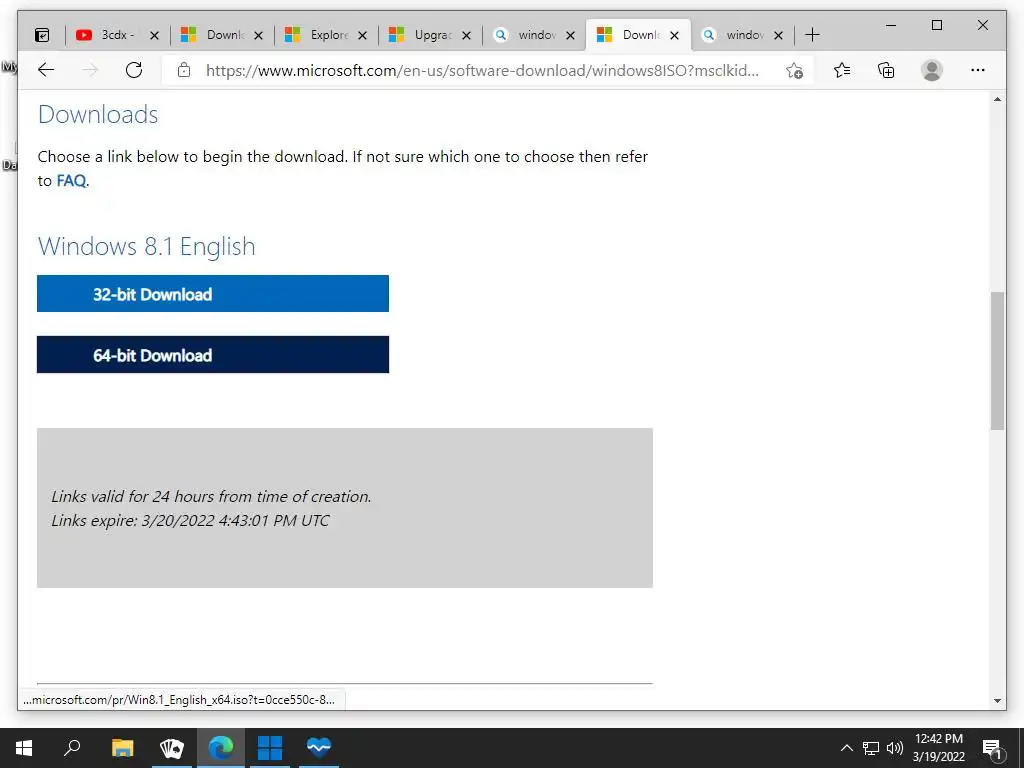Viewport: 1024px width, 768px height.
Task: Click Microsoft Edge taskbar icon
Action: (x=221, y=748)
